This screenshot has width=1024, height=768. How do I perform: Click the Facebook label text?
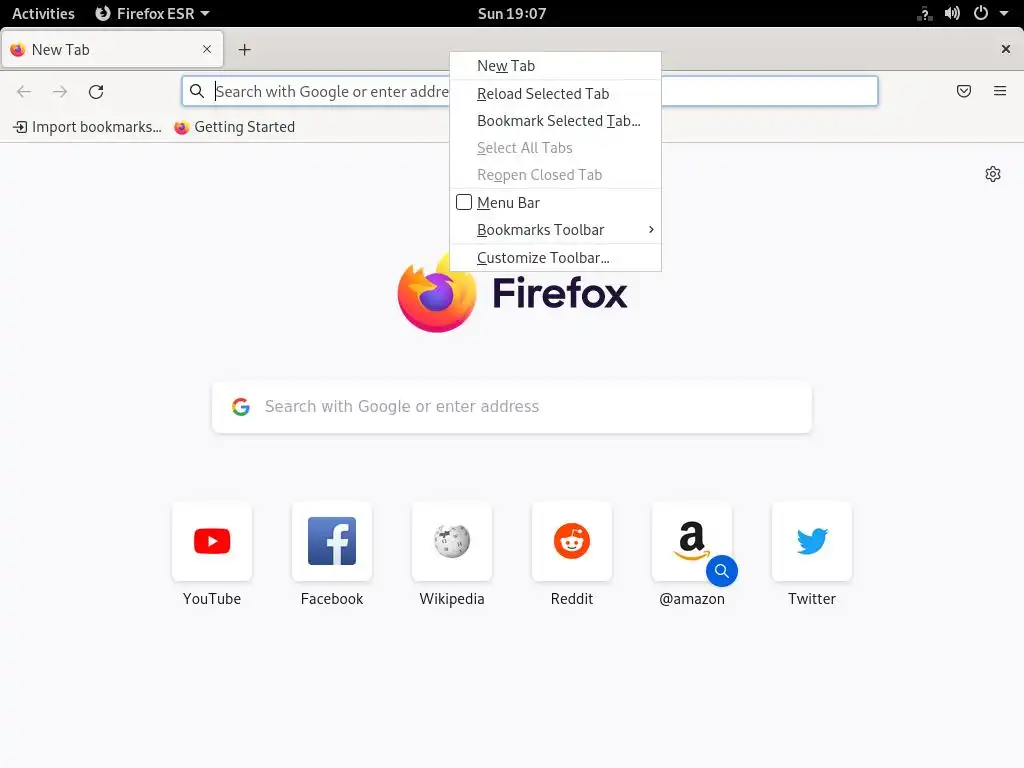point(332,599)
